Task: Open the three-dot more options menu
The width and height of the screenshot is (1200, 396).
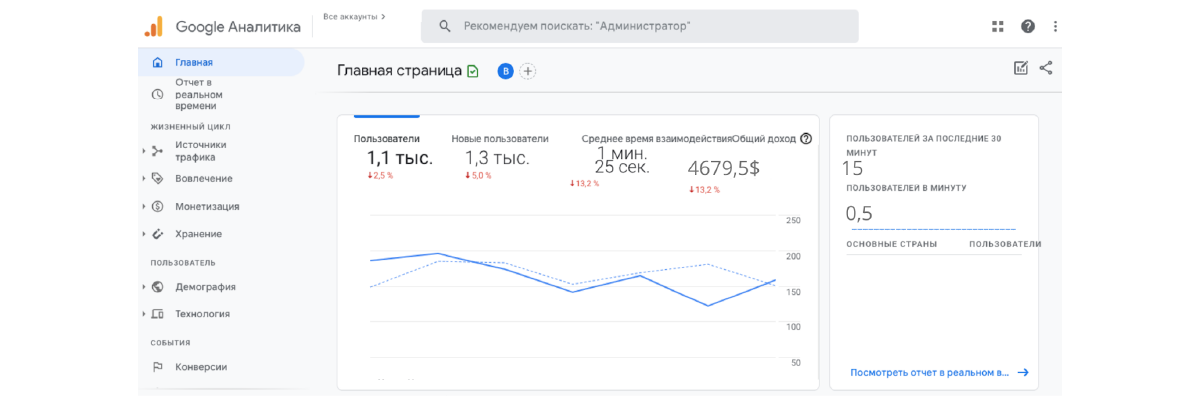Action: (1055, 26)
